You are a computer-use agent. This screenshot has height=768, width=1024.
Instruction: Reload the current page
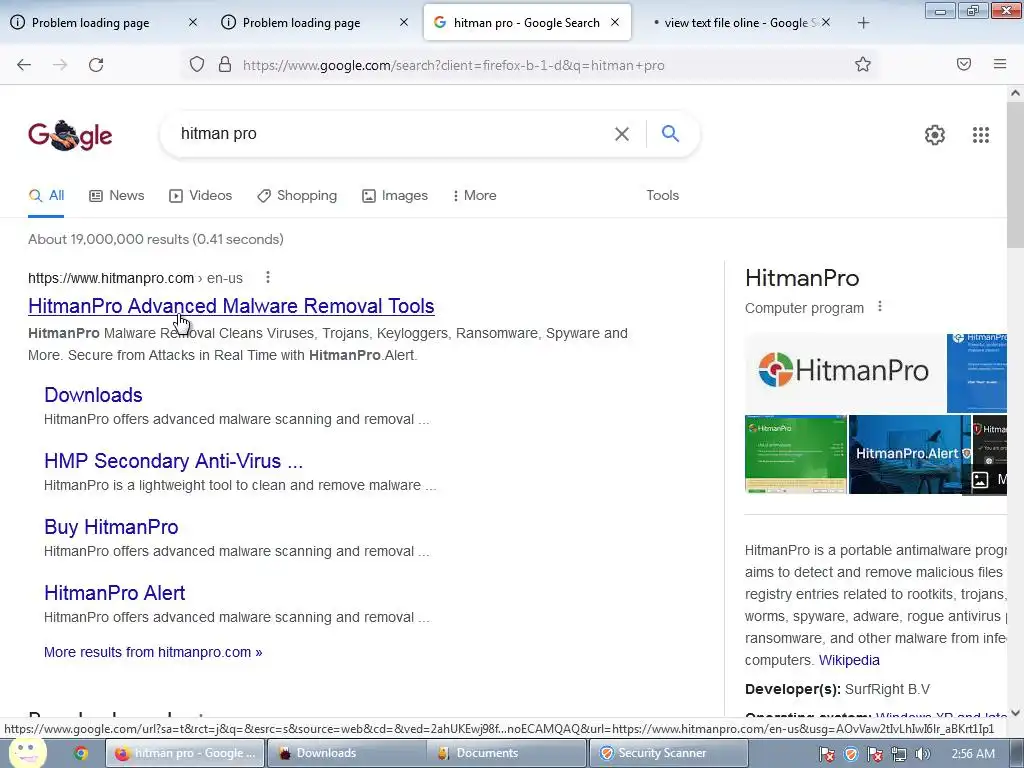[96, 65]
